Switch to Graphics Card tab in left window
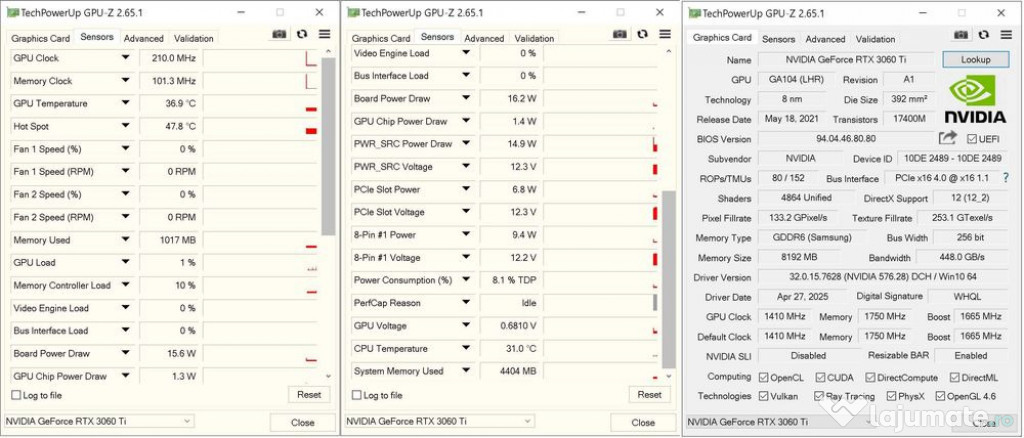1024x438 pixels. 40,38
